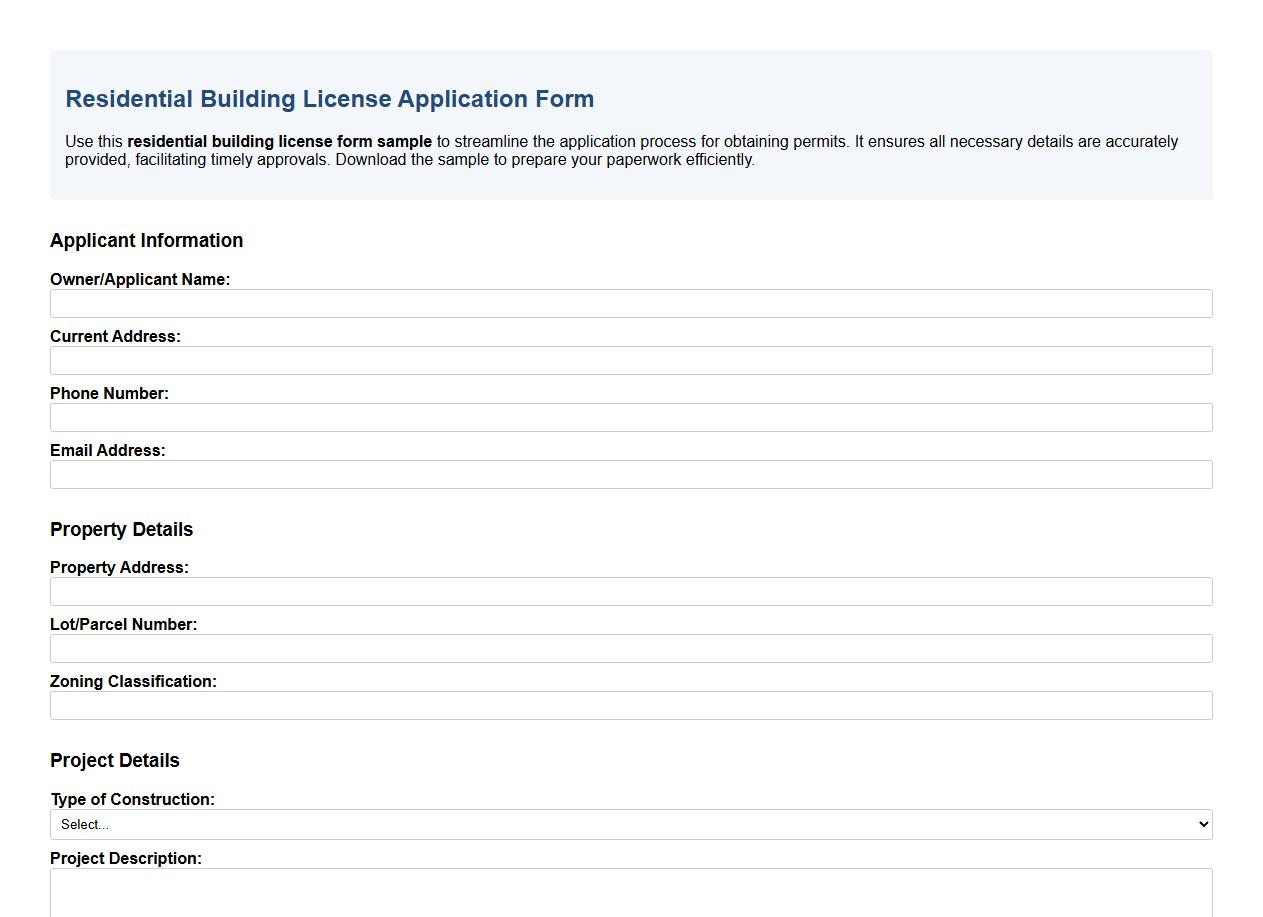Click the Zoning Classification input field
The image size is (1263, 917).
[x=631, y=706]
